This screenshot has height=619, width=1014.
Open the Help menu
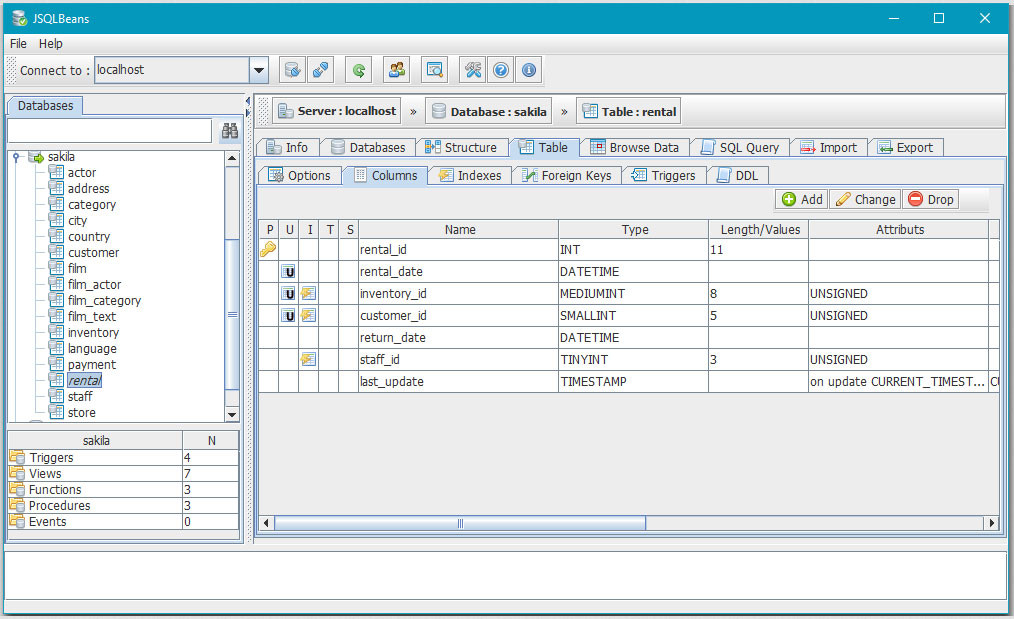coord(50,43)
